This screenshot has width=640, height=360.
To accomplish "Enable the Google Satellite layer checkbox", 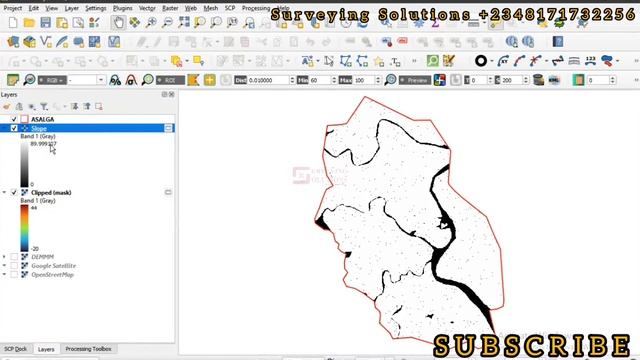I will point(14,266).
